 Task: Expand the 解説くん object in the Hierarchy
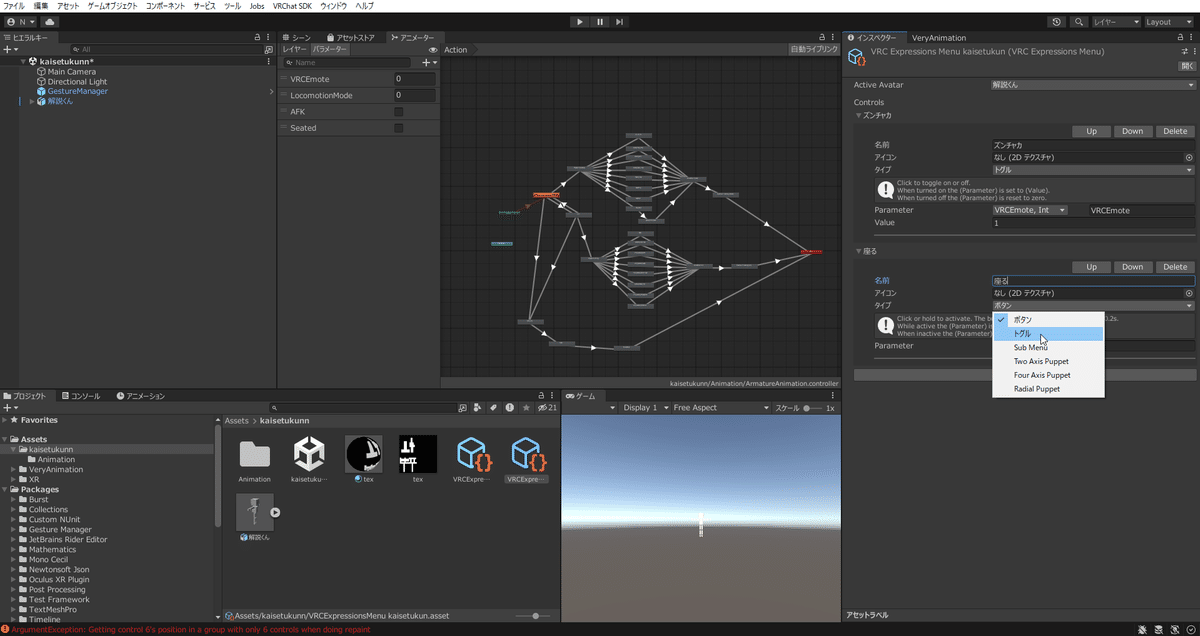32,100
